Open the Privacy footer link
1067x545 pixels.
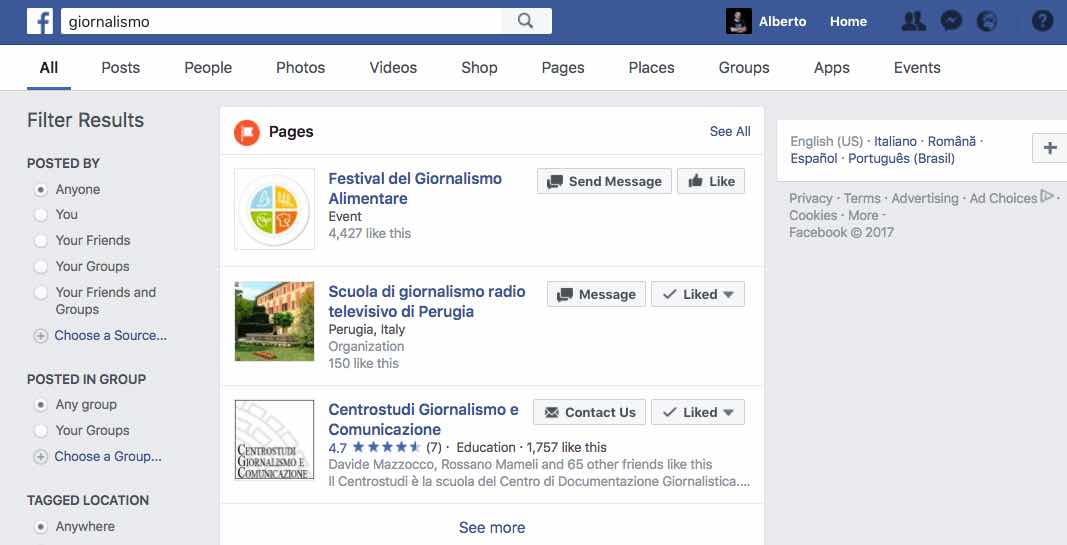click(810, 198)
